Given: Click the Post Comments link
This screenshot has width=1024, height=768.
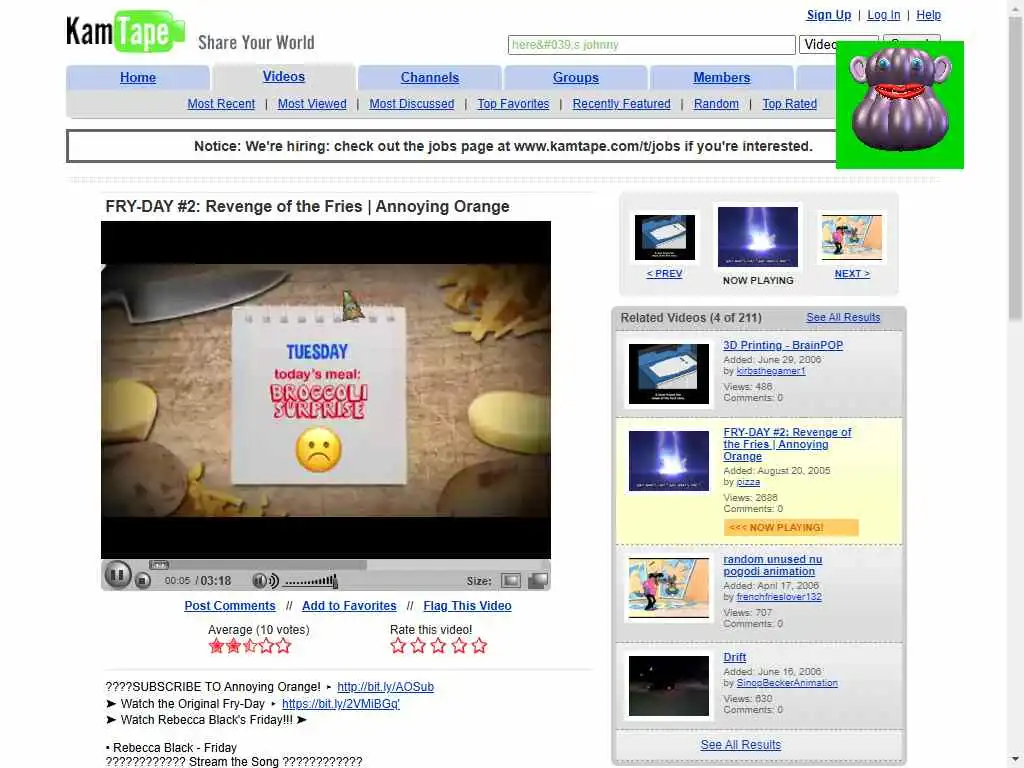Looking at the screenshot, I should (x=230, y=606).
